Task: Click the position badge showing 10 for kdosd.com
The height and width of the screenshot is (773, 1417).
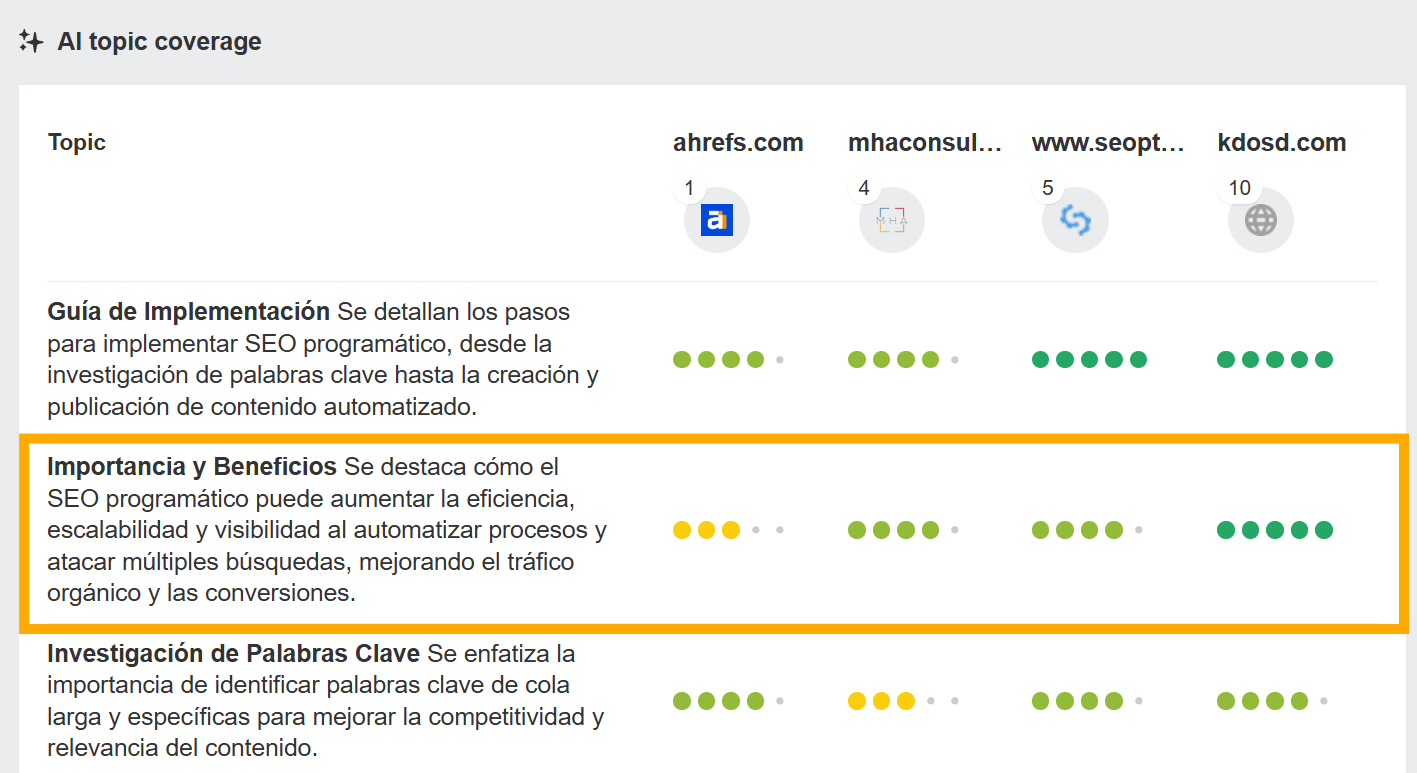Action: [1239, 187]
